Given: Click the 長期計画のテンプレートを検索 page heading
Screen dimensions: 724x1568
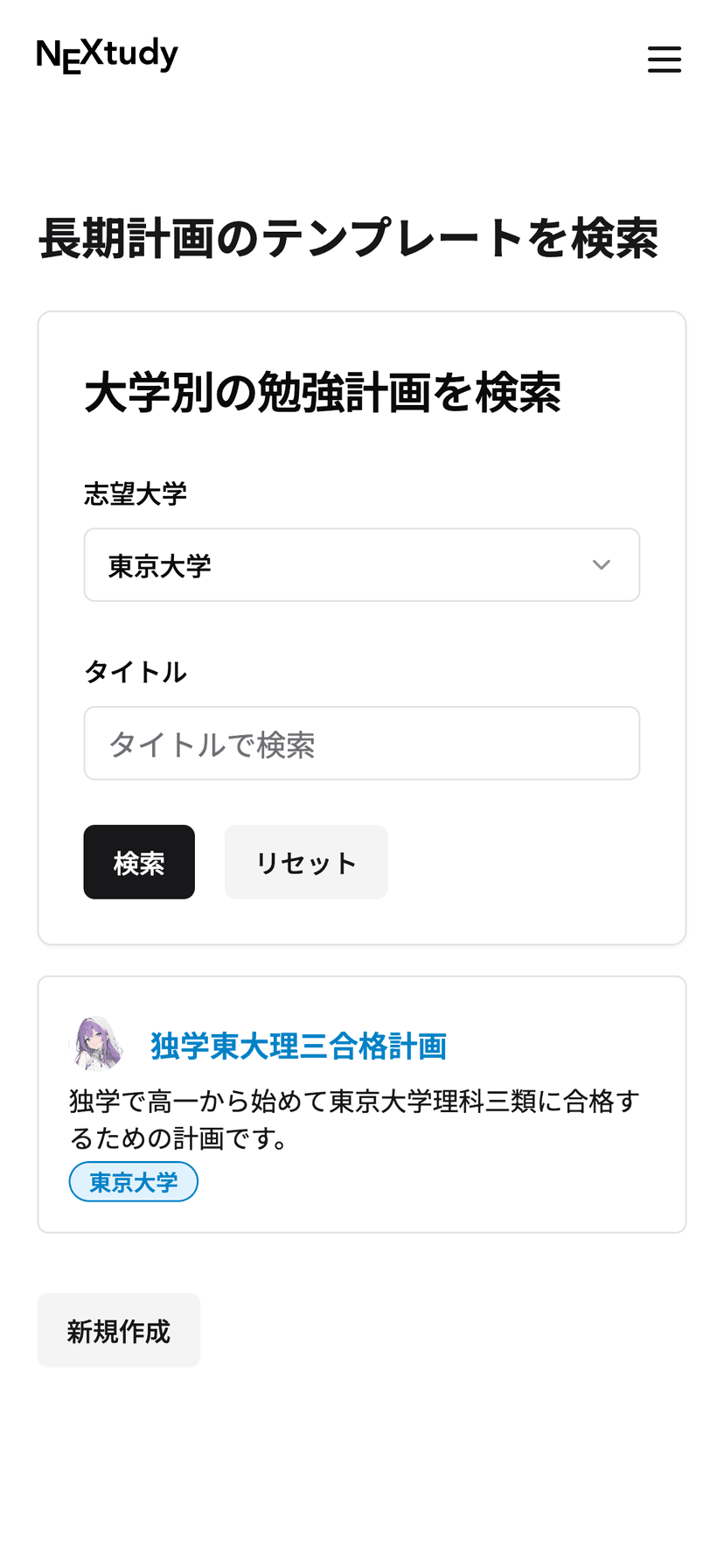Looking at the screenshot, I should point(348,238).
